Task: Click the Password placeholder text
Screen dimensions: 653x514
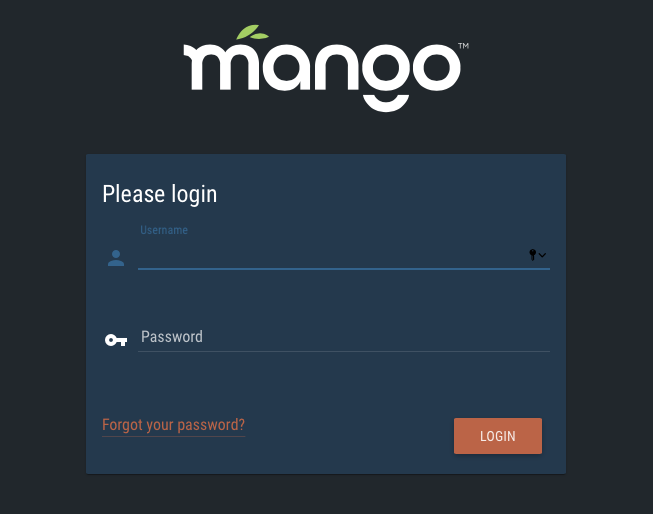Action: [x=172, y=337]
